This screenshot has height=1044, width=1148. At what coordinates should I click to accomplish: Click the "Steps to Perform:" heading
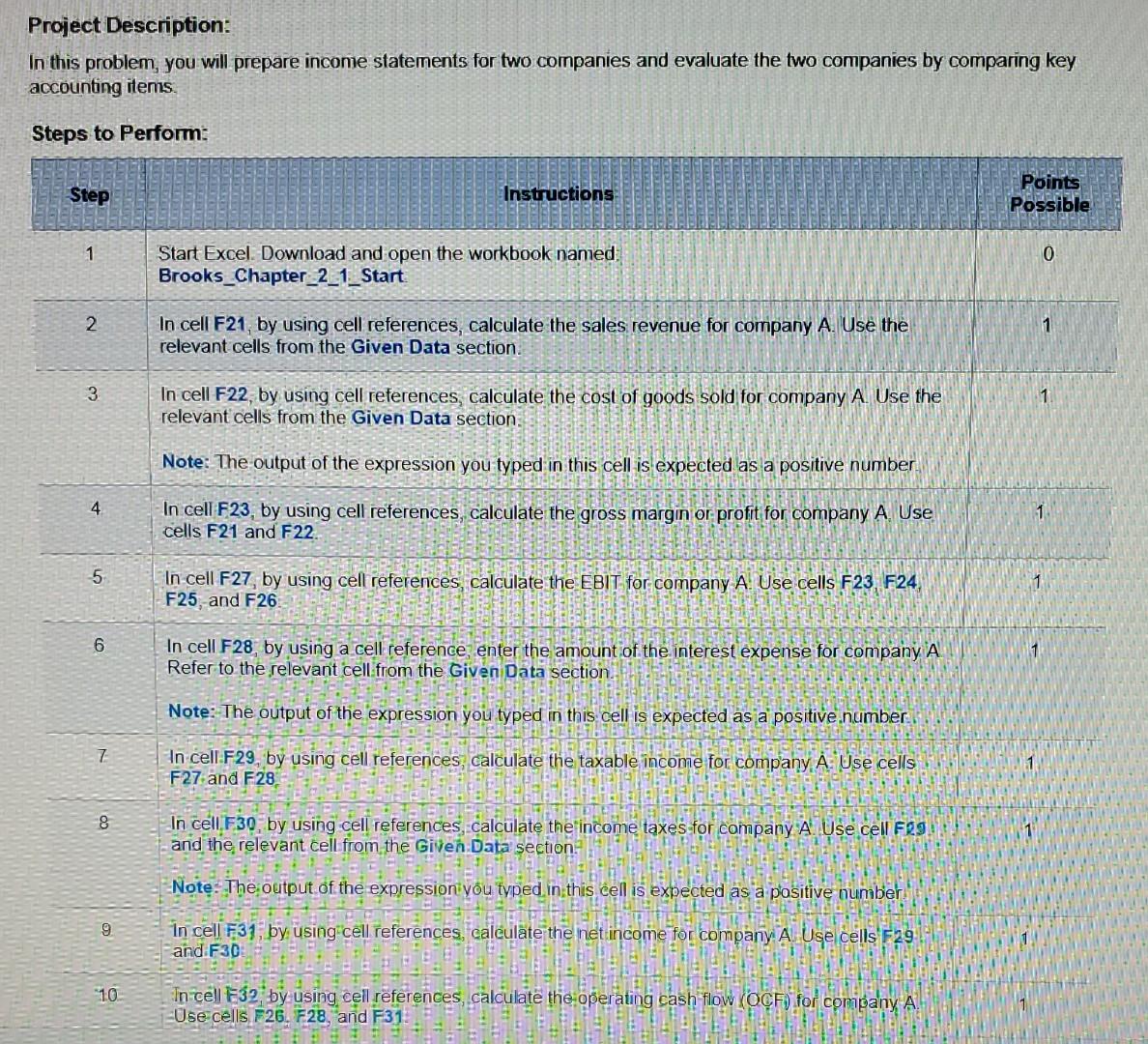coord(119,133)
